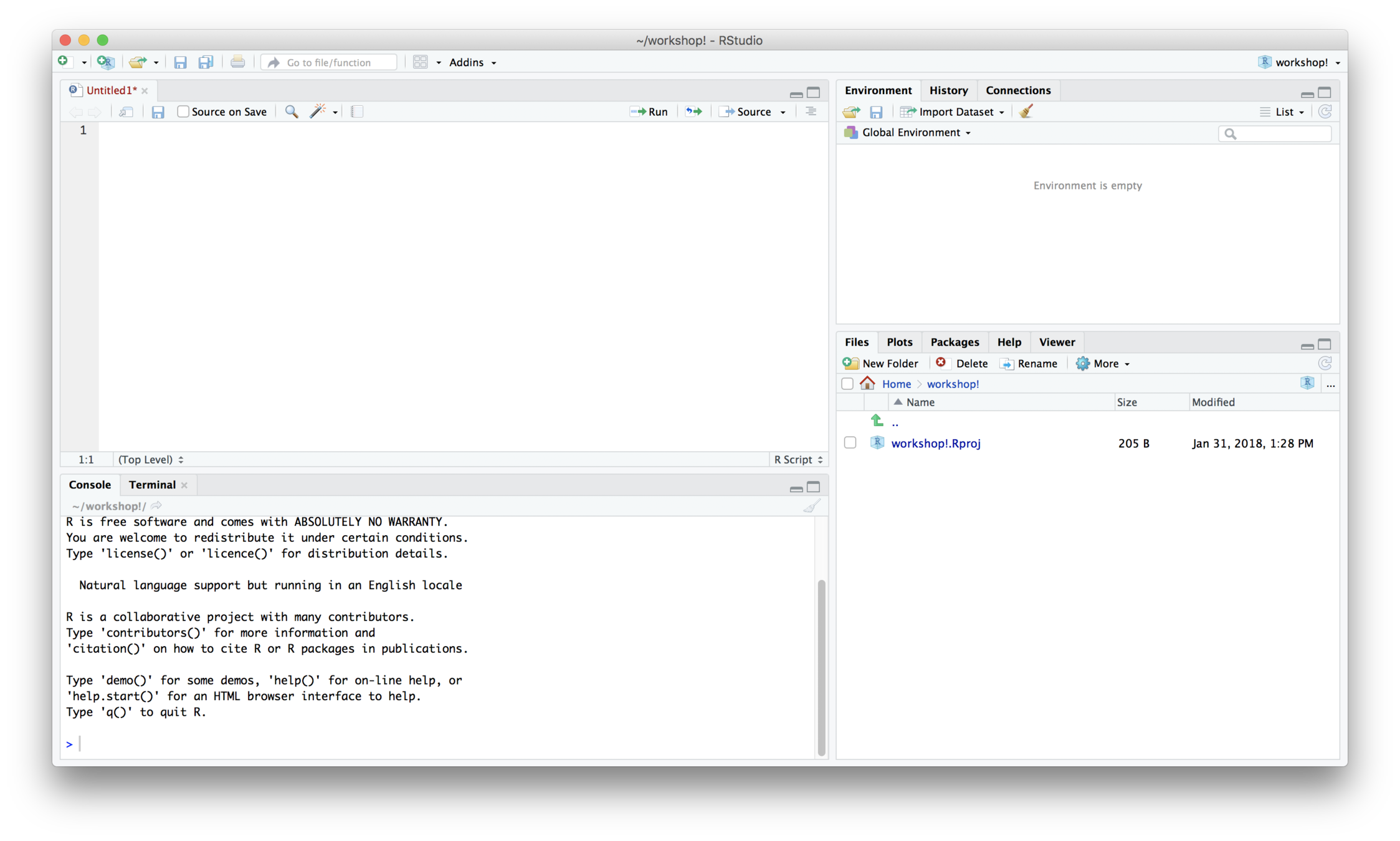Open the Packages tab
This screenshot has height=841, width=1400.
point(954,342)
